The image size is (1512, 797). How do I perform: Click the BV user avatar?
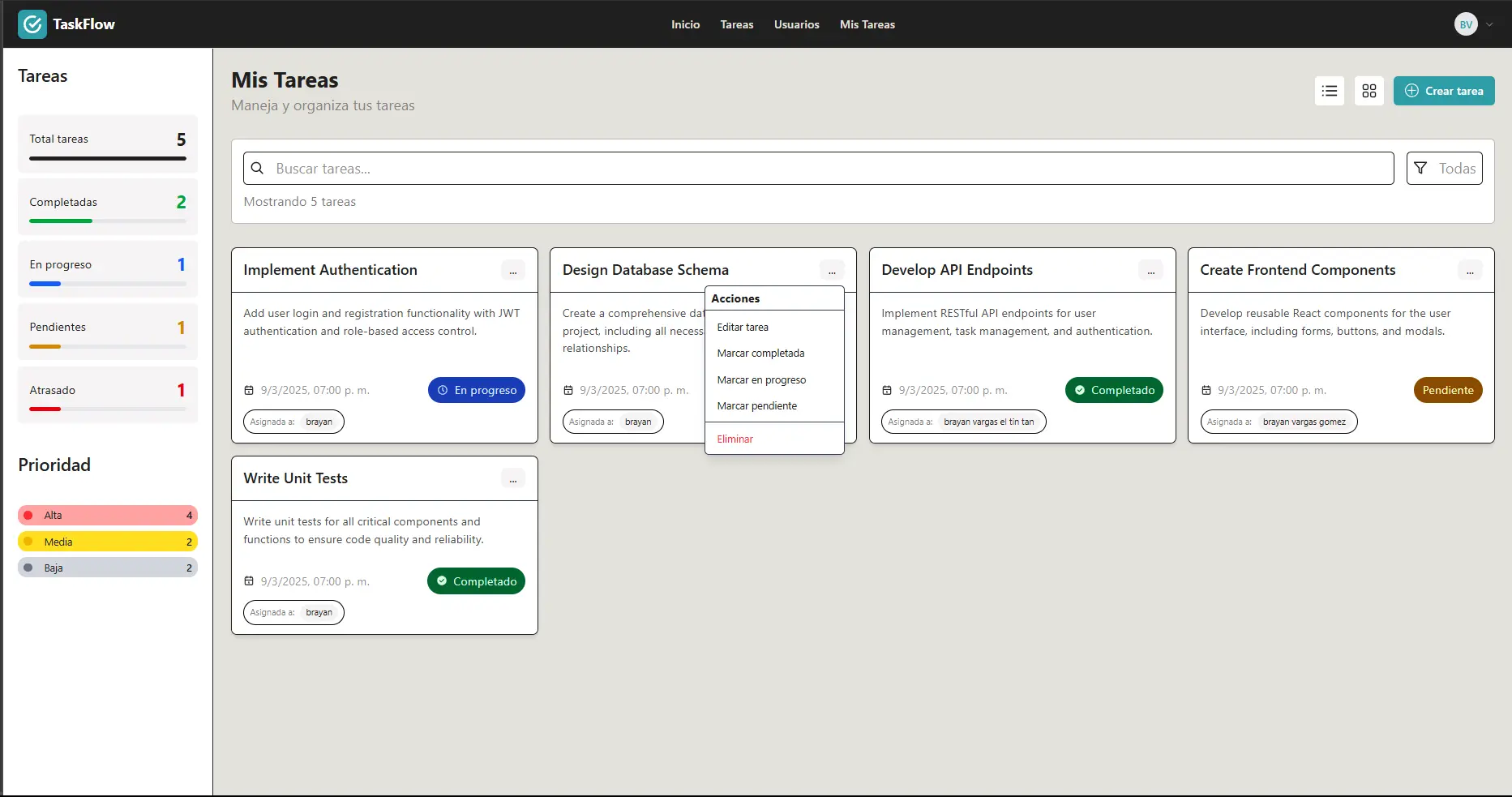(x=1466, y=24)
